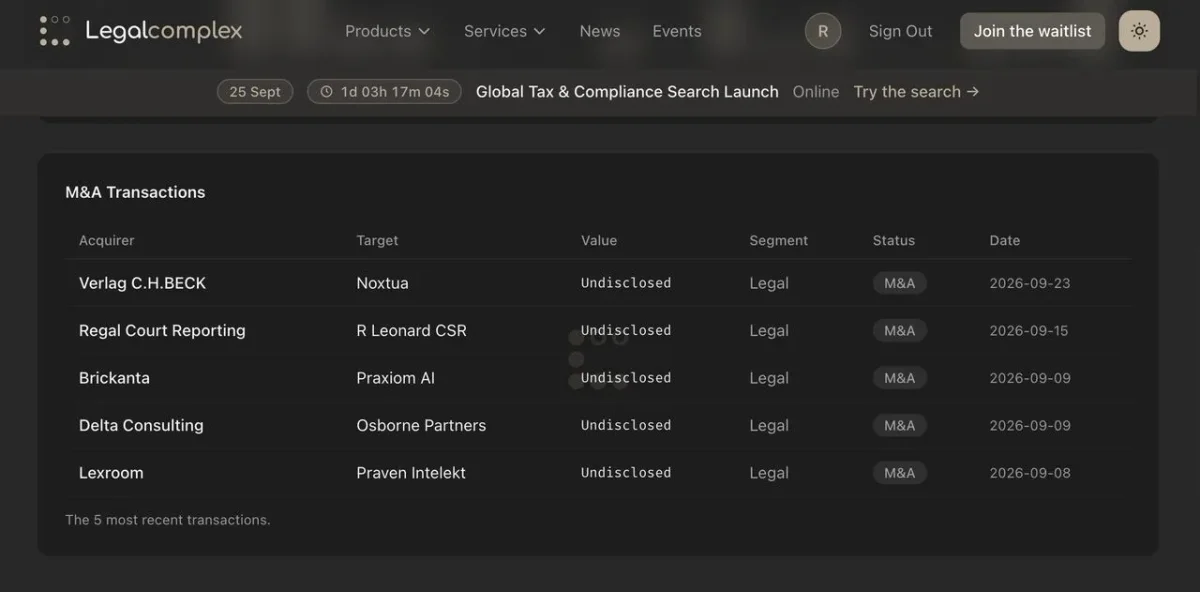Click the Online event status label
The width and height of the screenshot is (1200, 592).
point(816,92)
